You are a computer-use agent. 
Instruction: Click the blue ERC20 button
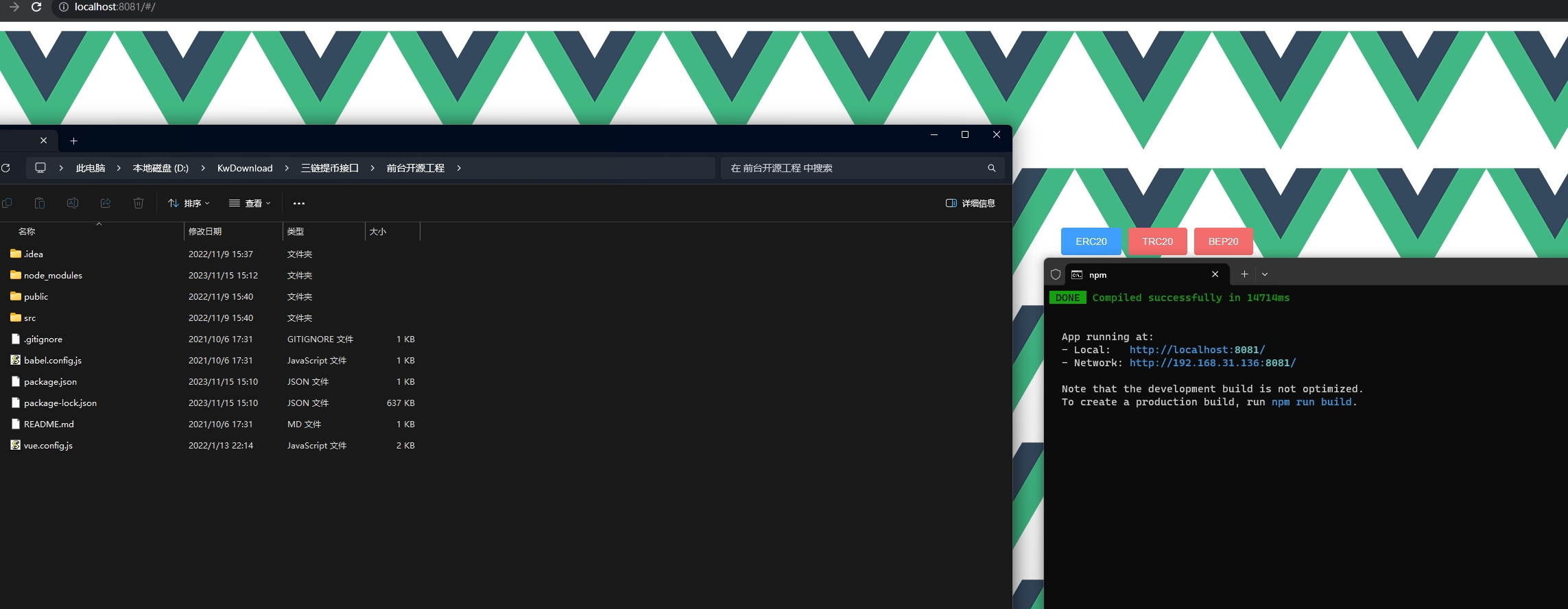coord(1091,241)
